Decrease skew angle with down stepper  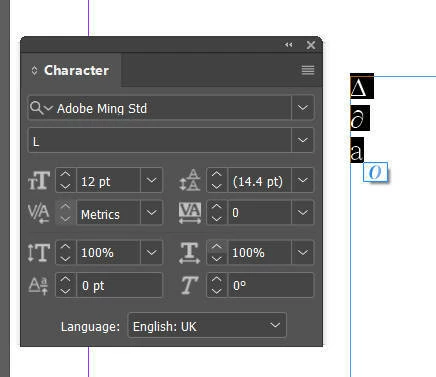(x=217, y=291)
